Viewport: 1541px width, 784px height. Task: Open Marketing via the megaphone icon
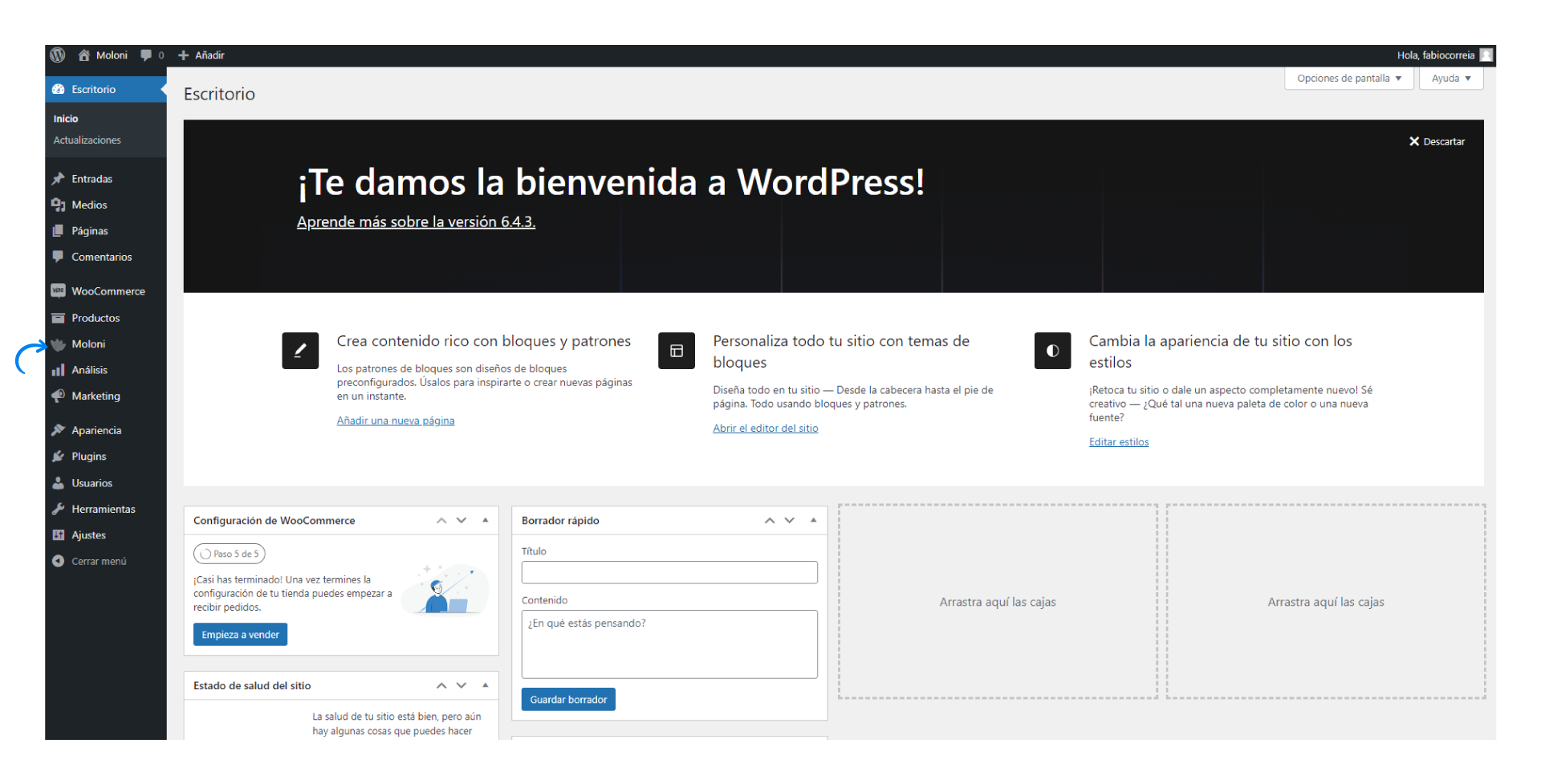(59, 396)
